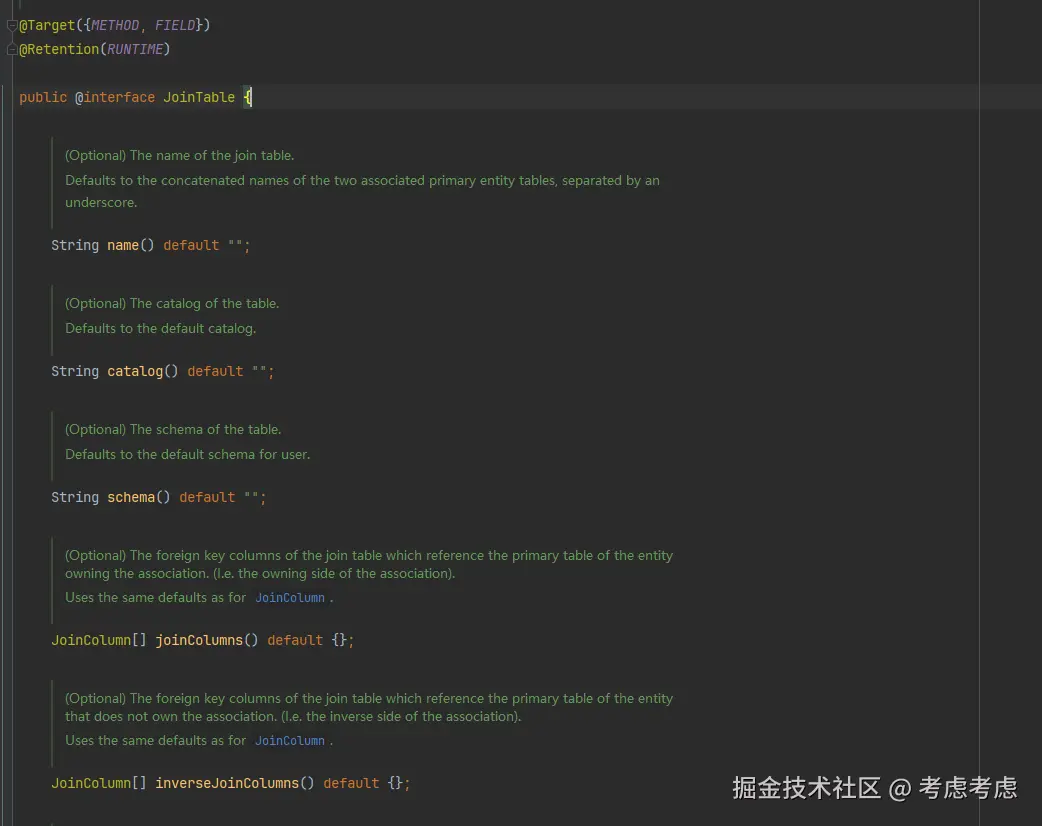This screenshot has height=826, width=1042.
Task: Click doc text 'owning the association'
Action: click(137, 573)
